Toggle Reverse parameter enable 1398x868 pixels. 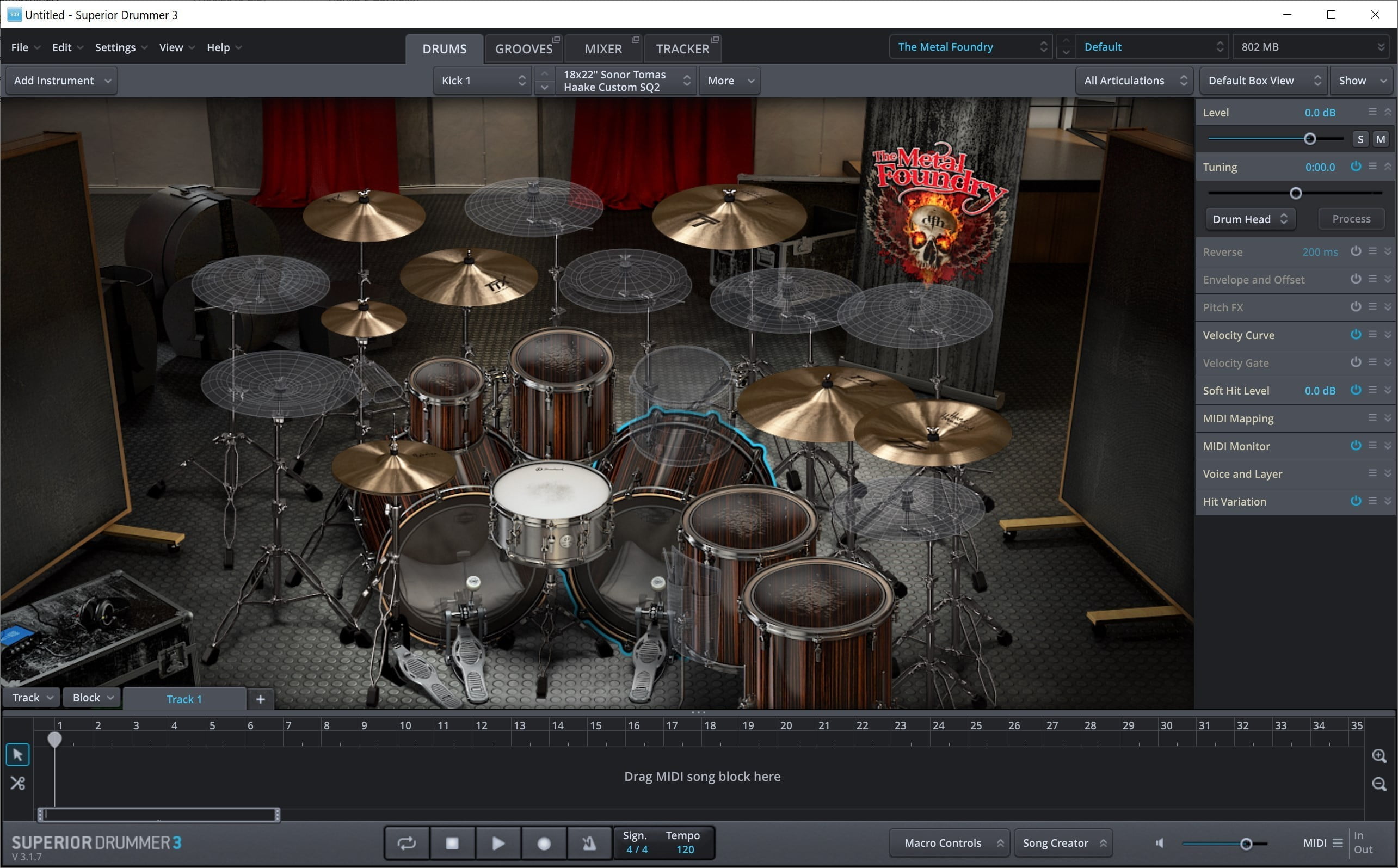[1356, 251]
